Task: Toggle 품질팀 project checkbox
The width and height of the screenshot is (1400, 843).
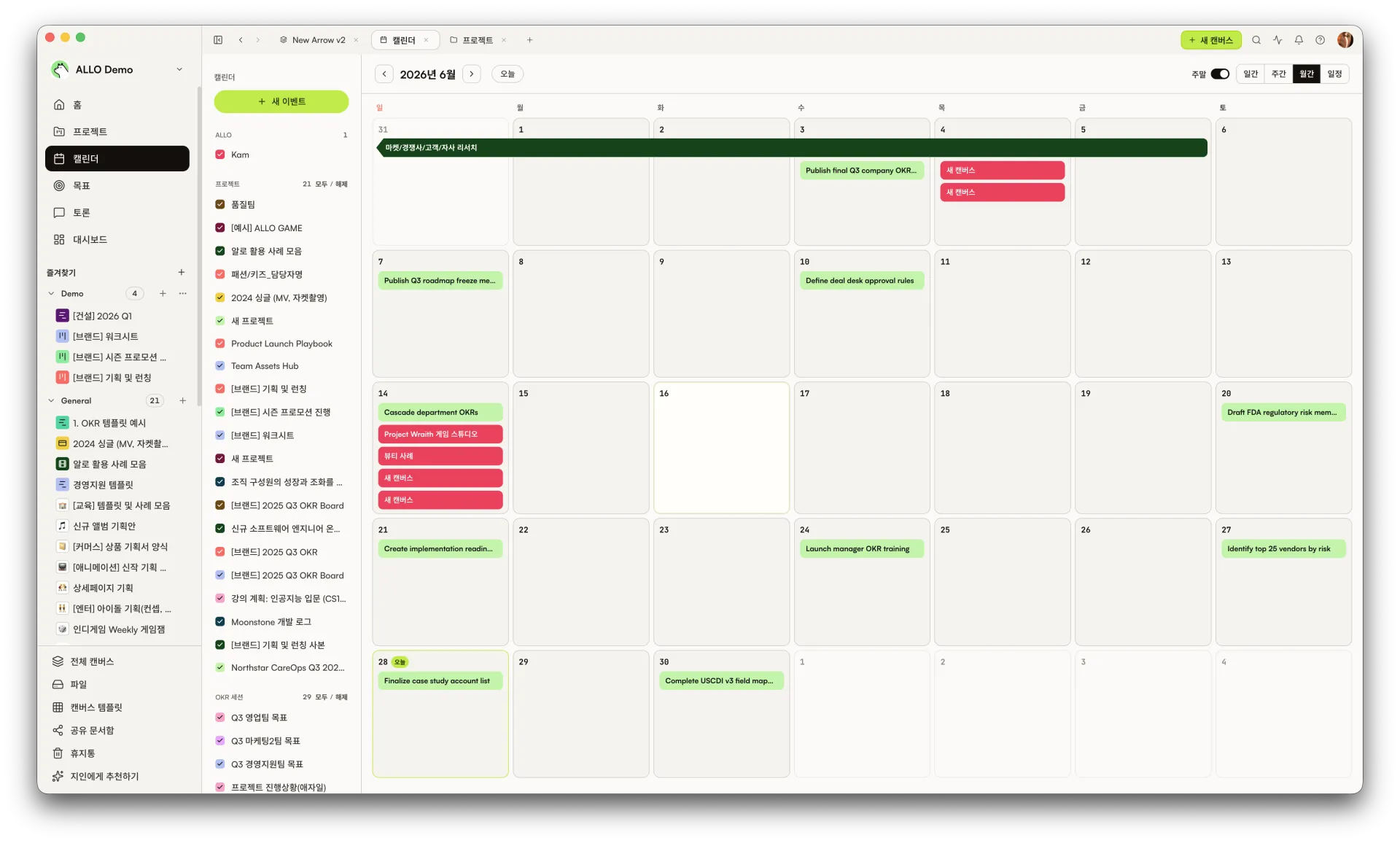Action: point(220,205)
